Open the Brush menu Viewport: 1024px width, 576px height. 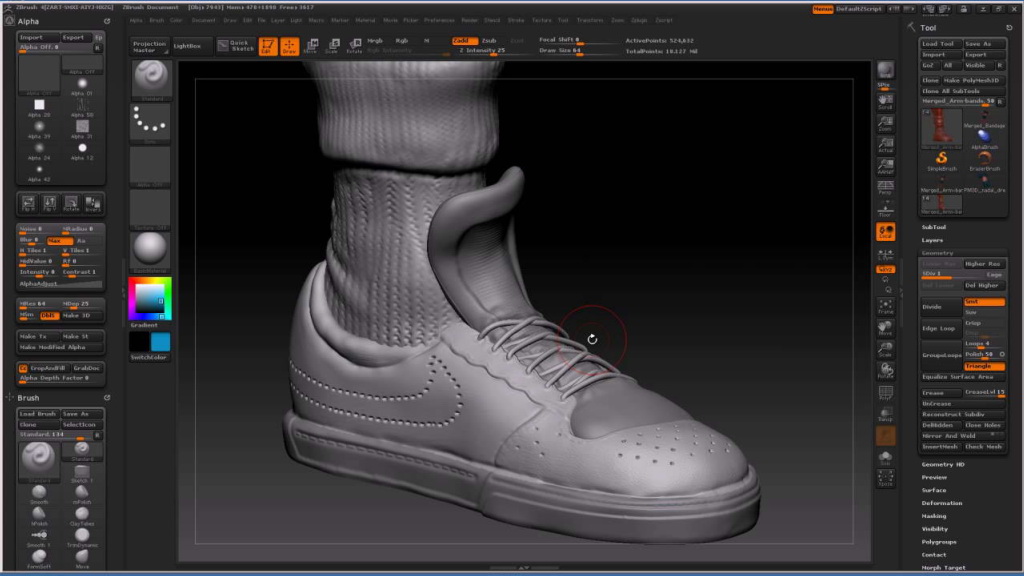click(x=157, y=20)
